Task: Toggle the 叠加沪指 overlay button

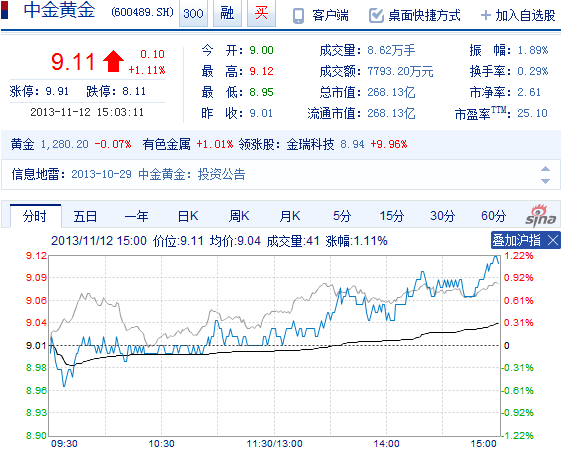Action: click(516, 240)
